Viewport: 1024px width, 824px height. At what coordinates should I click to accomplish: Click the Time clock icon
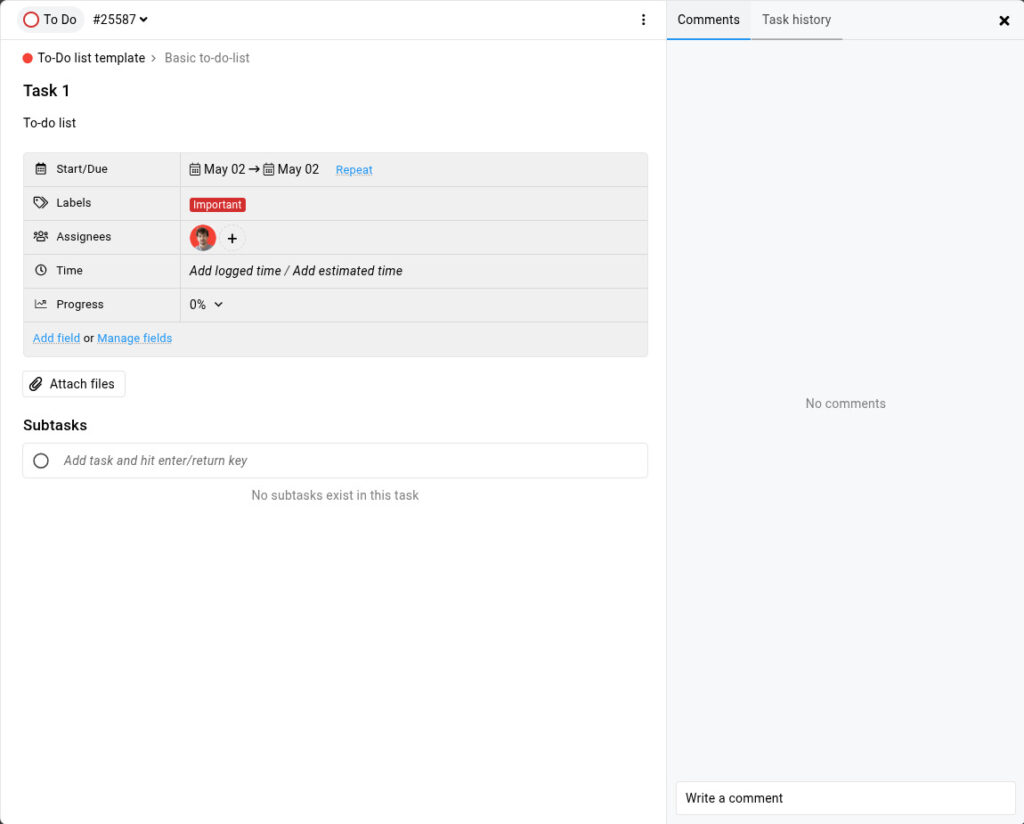click(x=40, y=270)
